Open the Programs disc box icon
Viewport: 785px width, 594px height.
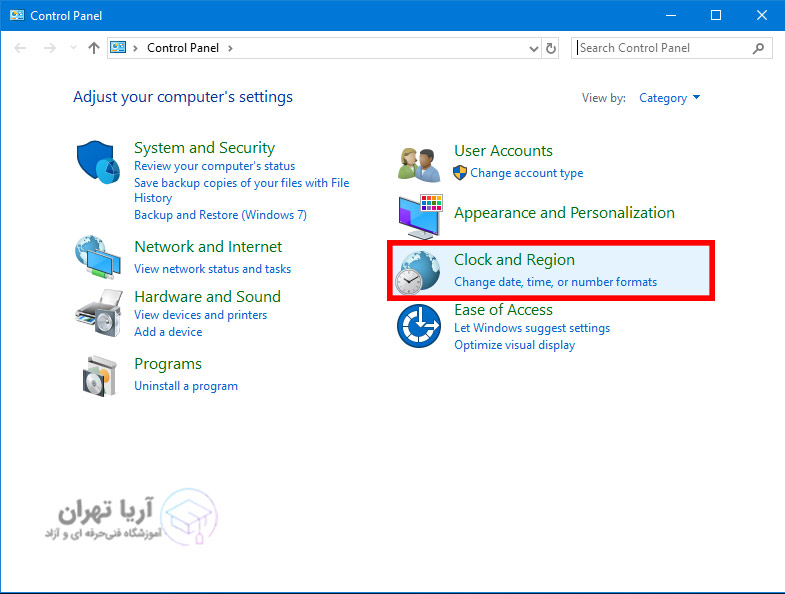point(99,376)
